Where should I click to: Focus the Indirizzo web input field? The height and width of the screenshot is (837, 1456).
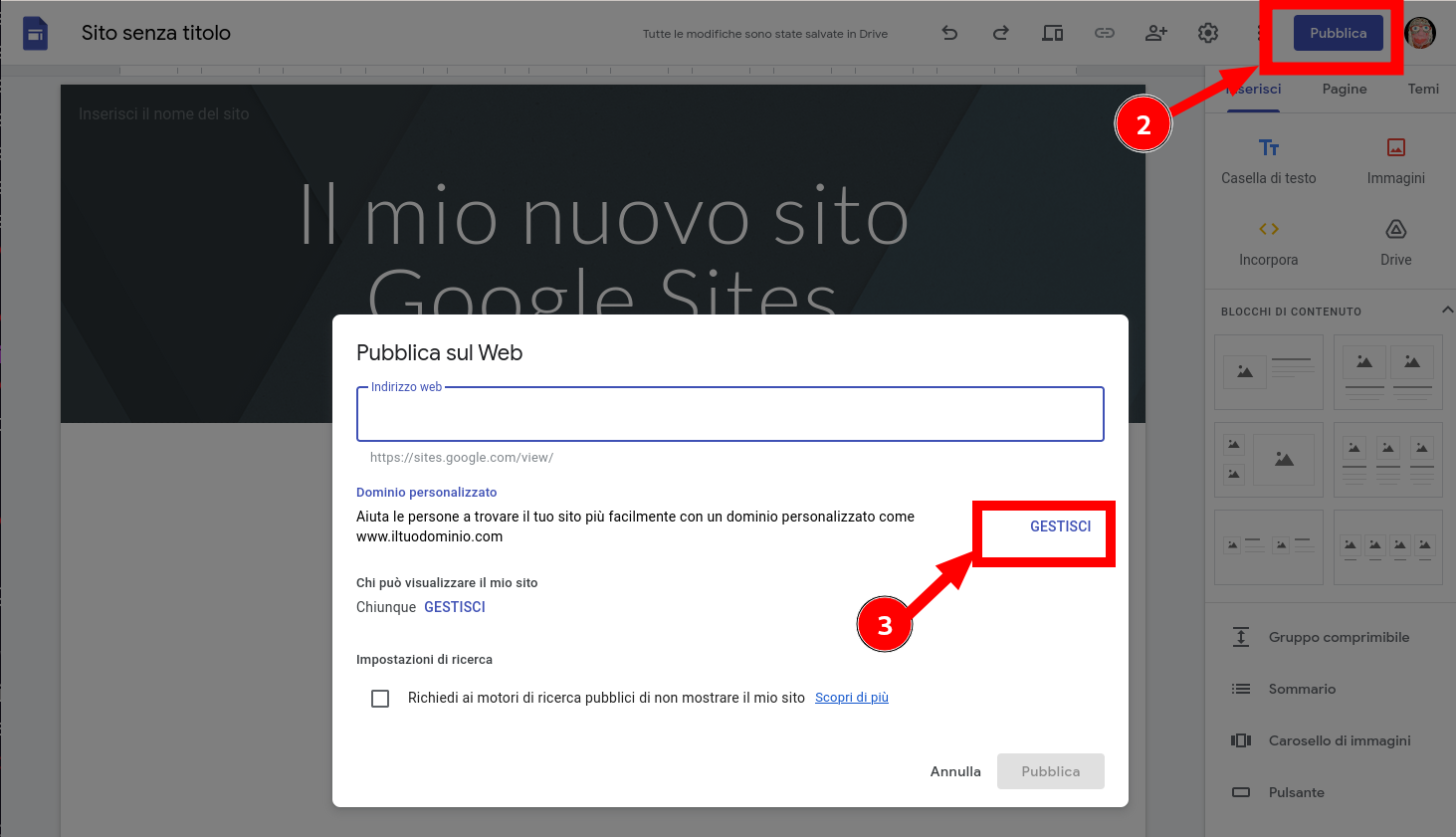pos(730,414)
